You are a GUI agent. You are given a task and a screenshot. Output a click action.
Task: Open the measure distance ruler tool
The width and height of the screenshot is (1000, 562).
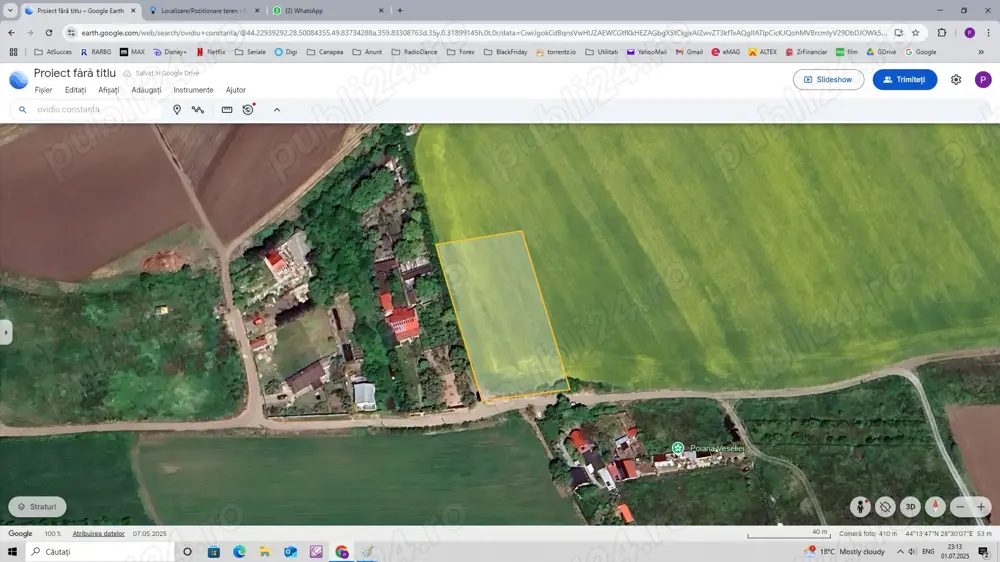coord(227,110)
